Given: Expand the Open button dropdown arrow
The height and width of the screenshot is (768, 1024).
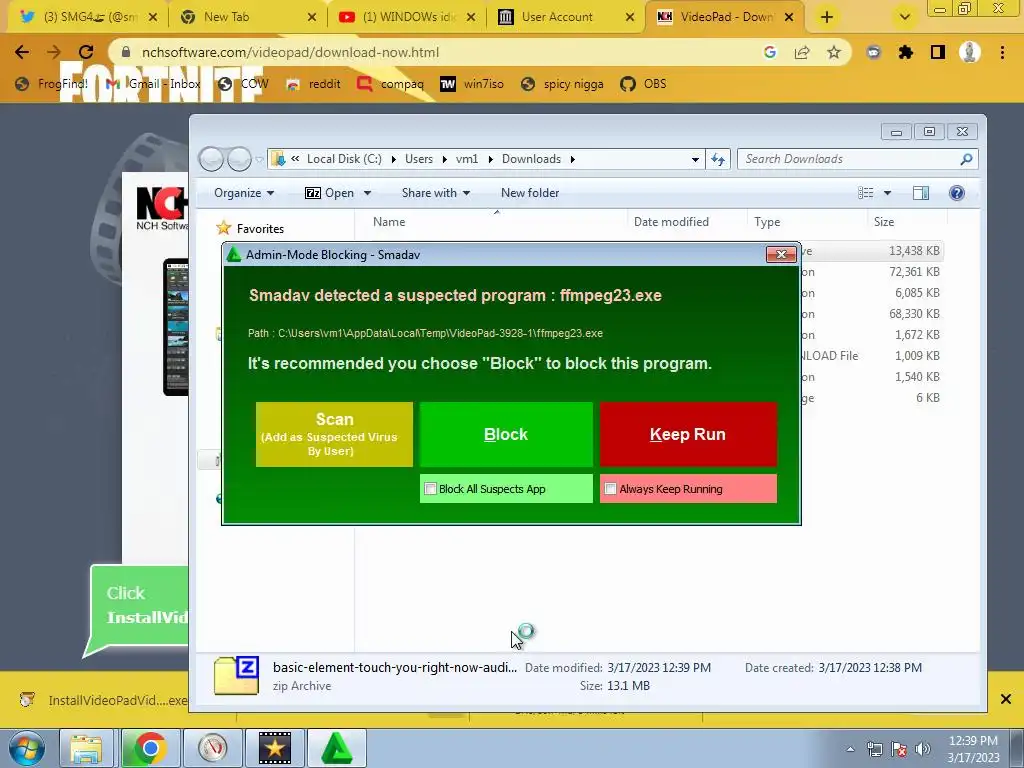Looking at the screenshot, I should (x=367, y=193).
